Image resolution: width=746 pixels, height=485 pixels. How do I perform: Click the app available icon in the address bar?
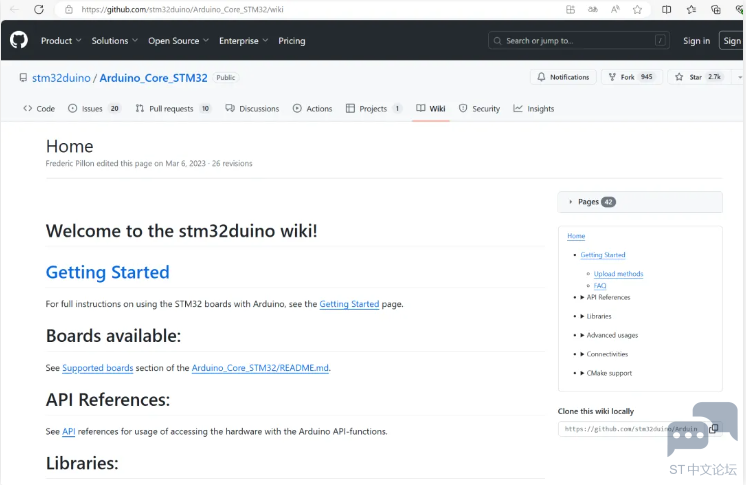[570, 9]
